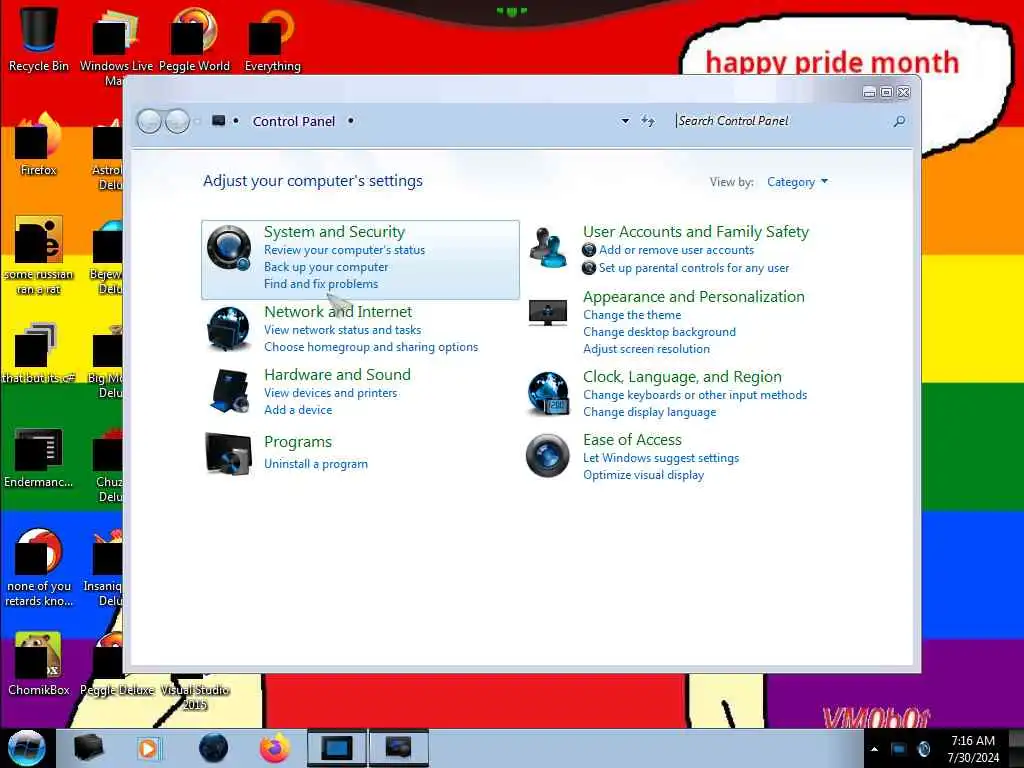Click View devices and printers
Viewport: 1024px width, 768px height.
pos(330,392)
